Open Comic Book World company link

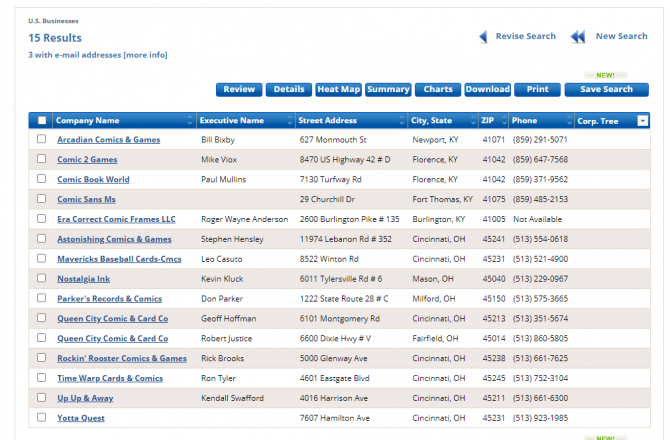pyautogui.click(x=93, y=179)
